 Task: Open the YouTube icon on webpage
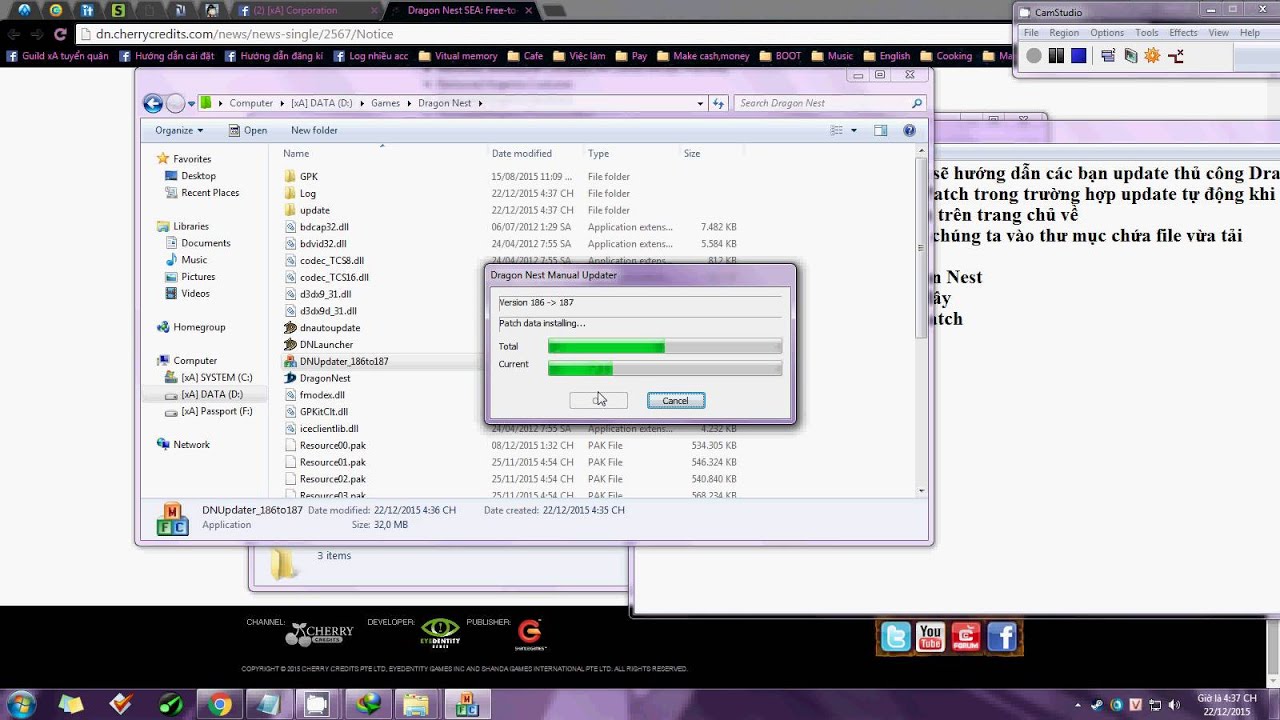pyautogui.click(x=931, y=637)
